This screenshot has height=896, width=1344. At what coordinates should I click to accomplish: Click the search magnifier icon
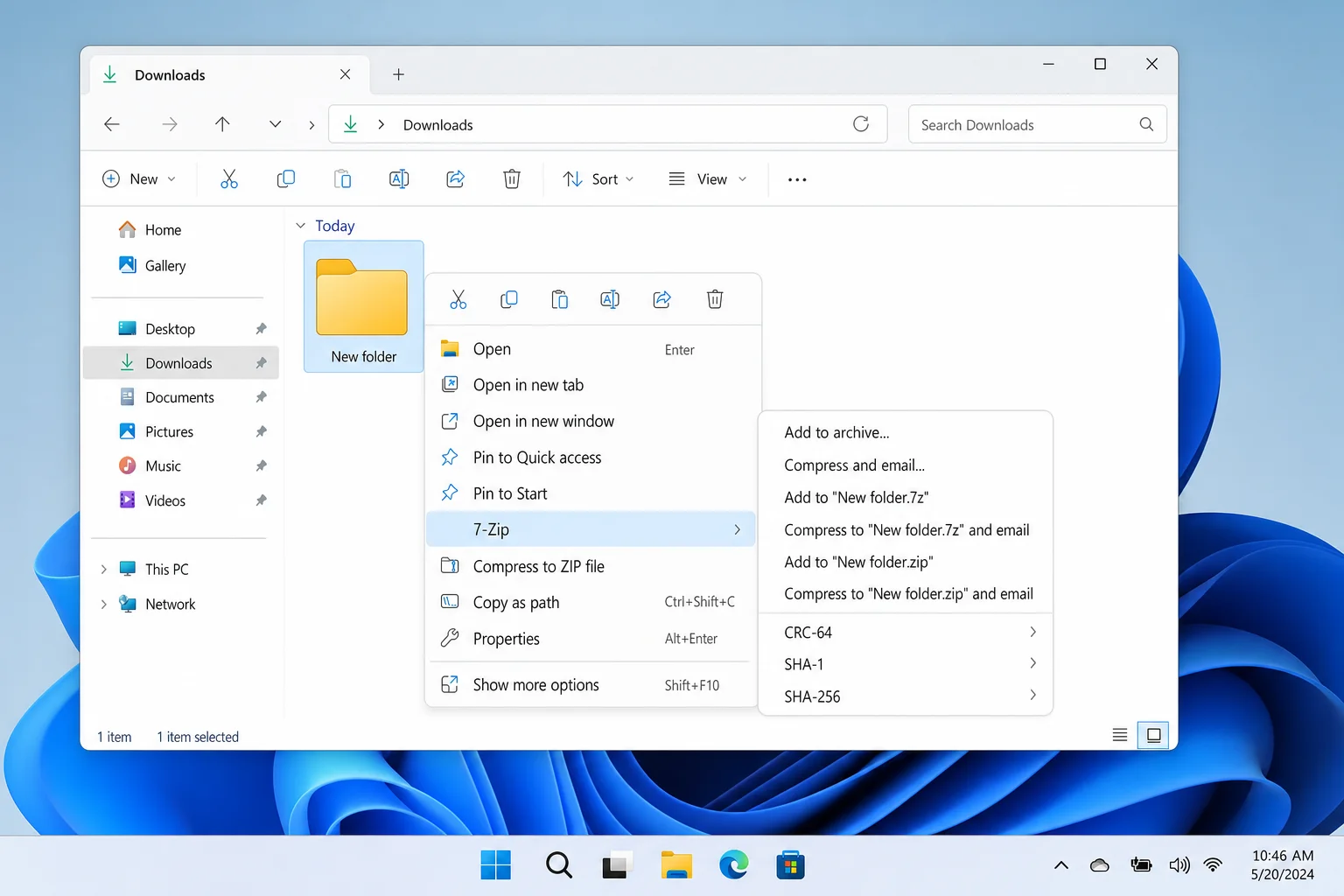tap(1146, 124)
